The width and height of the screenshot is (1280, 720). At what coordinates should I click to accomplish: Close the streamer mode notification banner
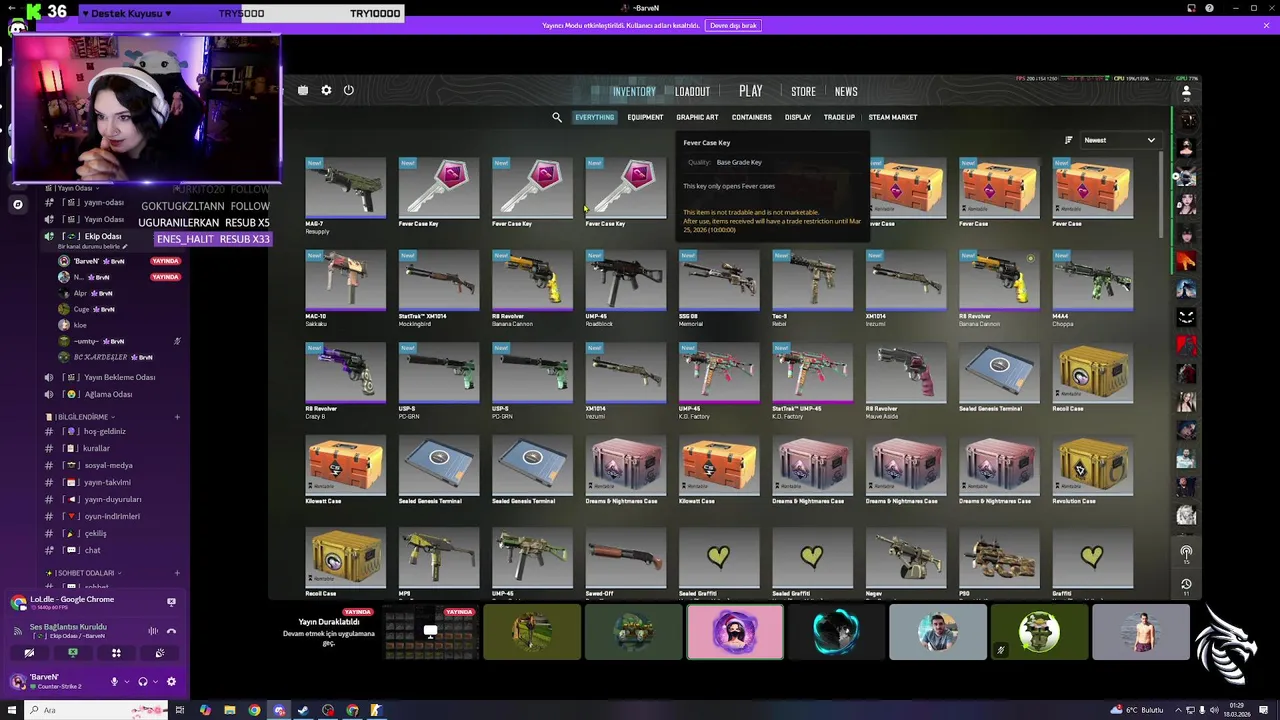tap(1266, 25)
